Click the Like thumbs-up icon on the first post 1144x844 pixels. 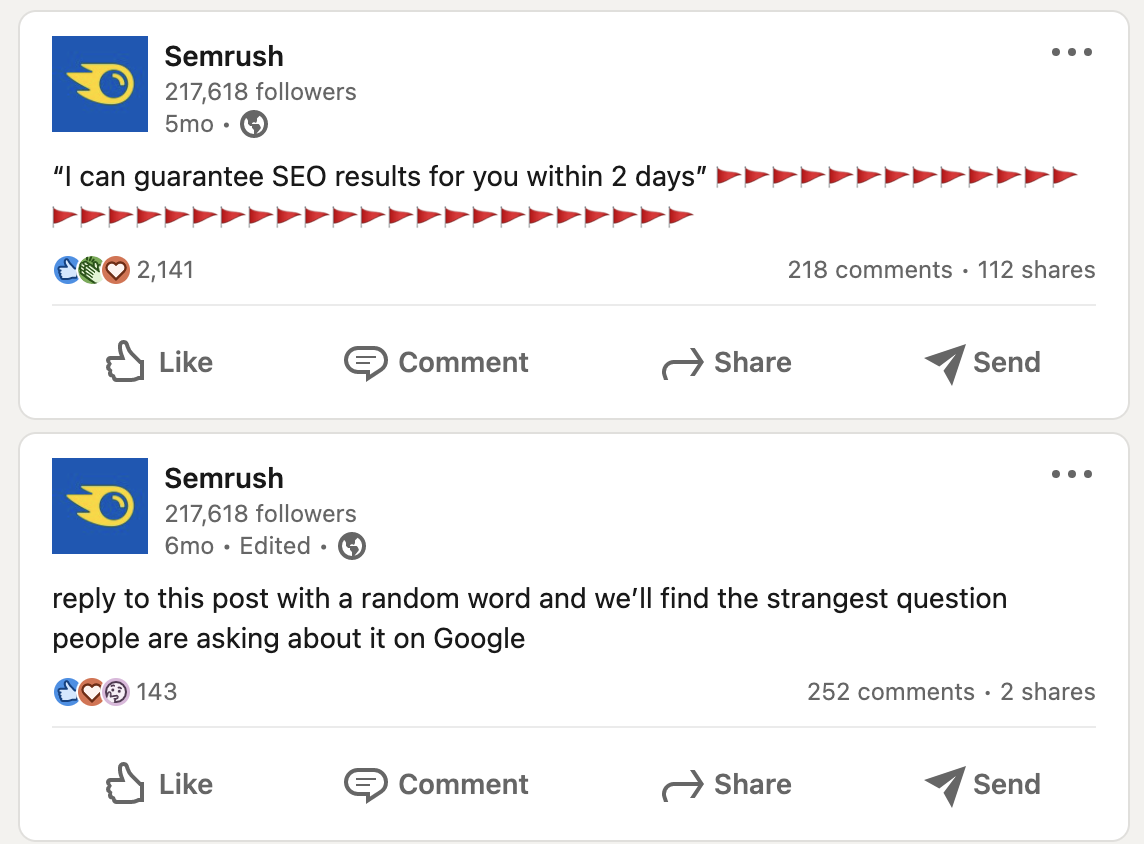tap(124, 362)
